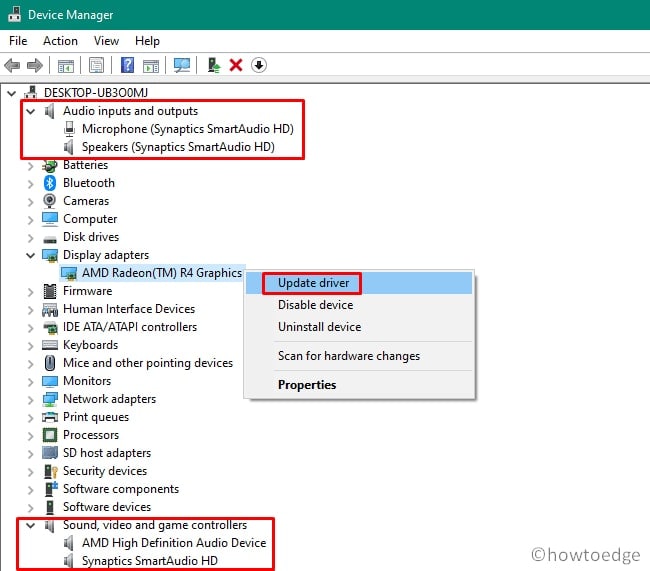Click the Keyboards category icon
Viewport: 650px width, 571px height.
(x=50, y=345)
